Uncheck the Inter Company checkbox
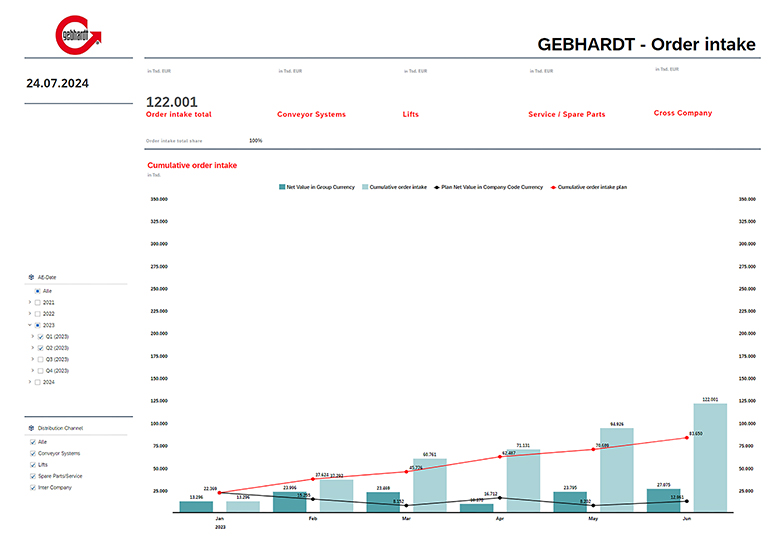Image resolution: width=780 pixels, height=540 pixels. (x=33, y=487)
